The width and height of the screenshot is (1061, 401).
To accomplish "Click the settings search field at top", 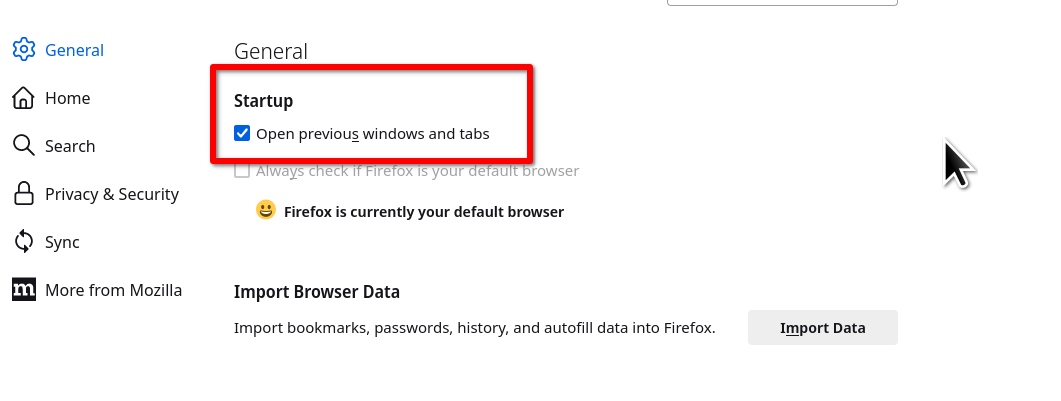I will [782, 2].
